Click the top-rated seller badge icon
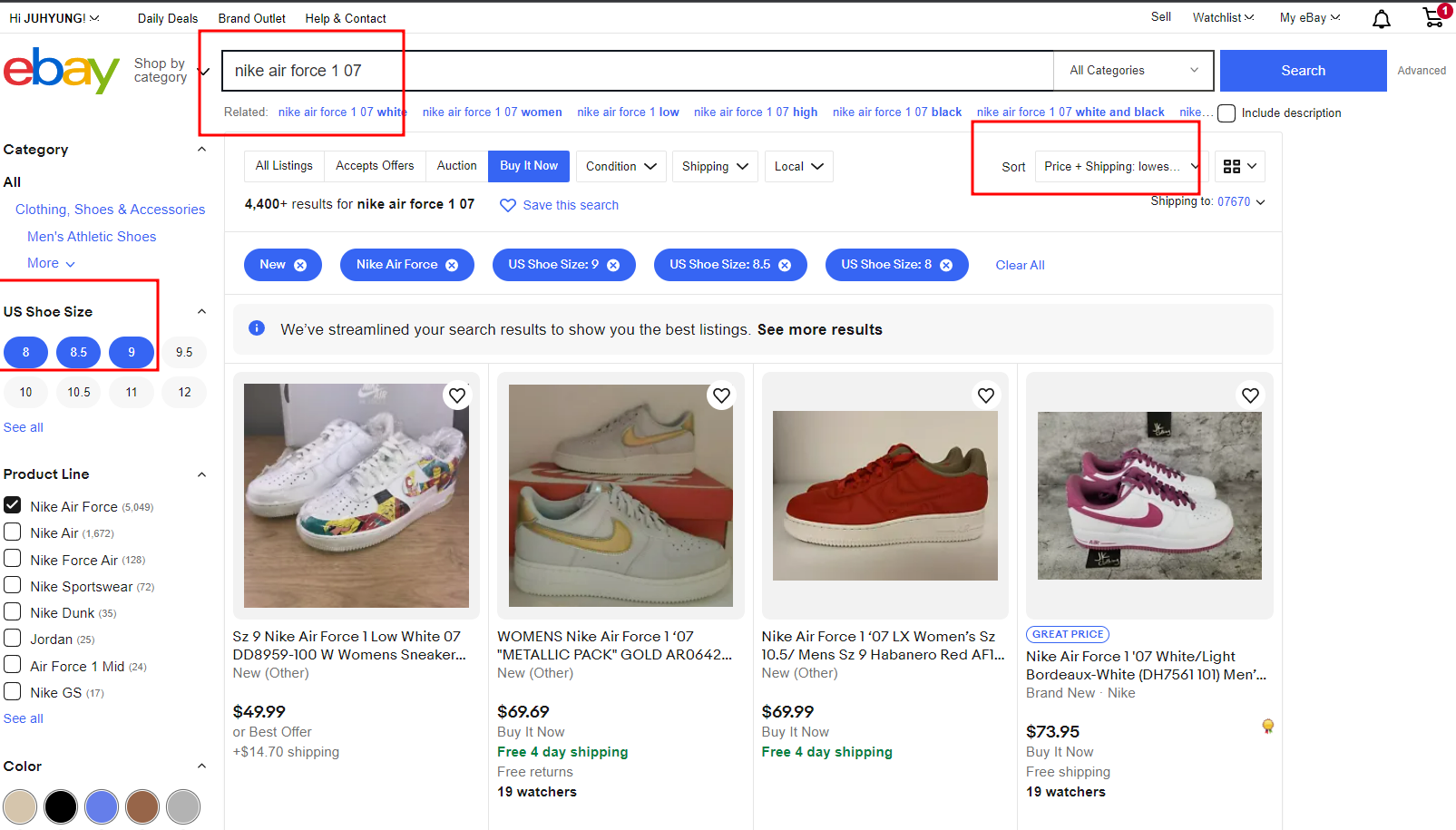1456x830 pixels. coord(1267,726)
